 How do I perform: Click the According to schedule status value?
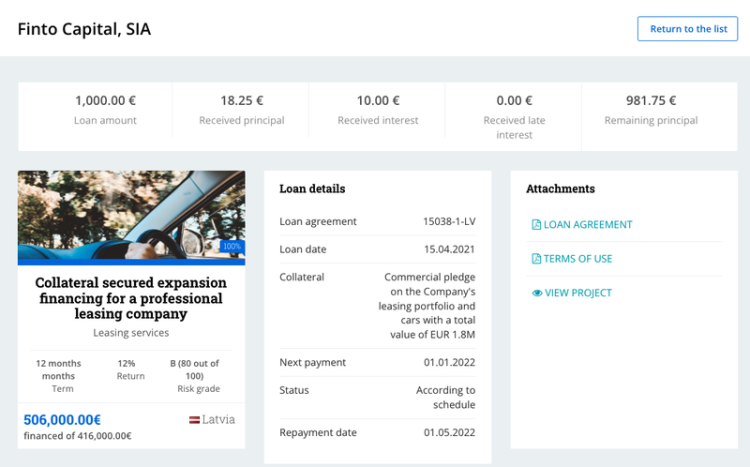(445, 397)
